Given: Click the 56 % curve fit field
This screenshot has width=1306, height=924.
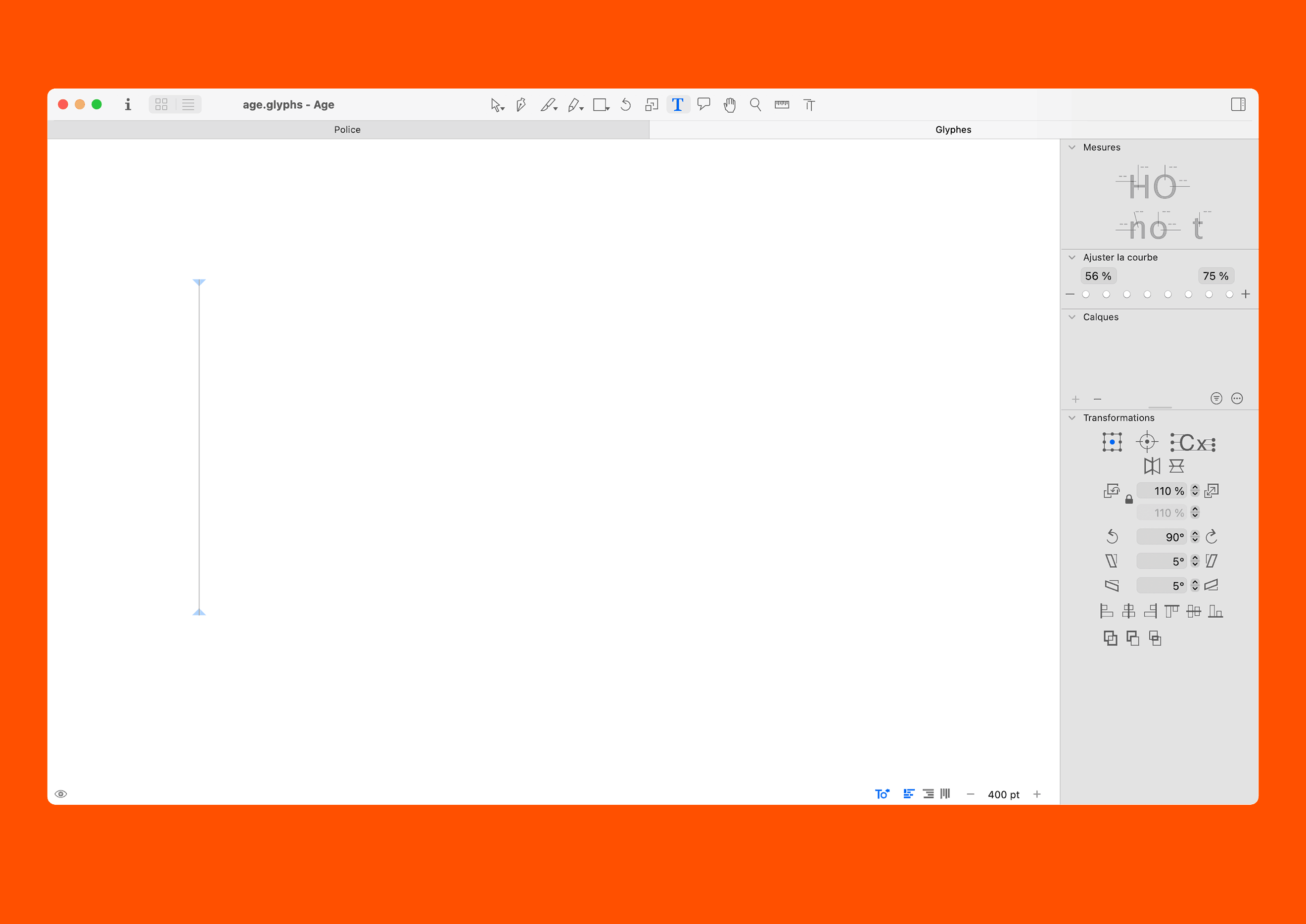Looking at the screenshot, I should point(1098,276).
